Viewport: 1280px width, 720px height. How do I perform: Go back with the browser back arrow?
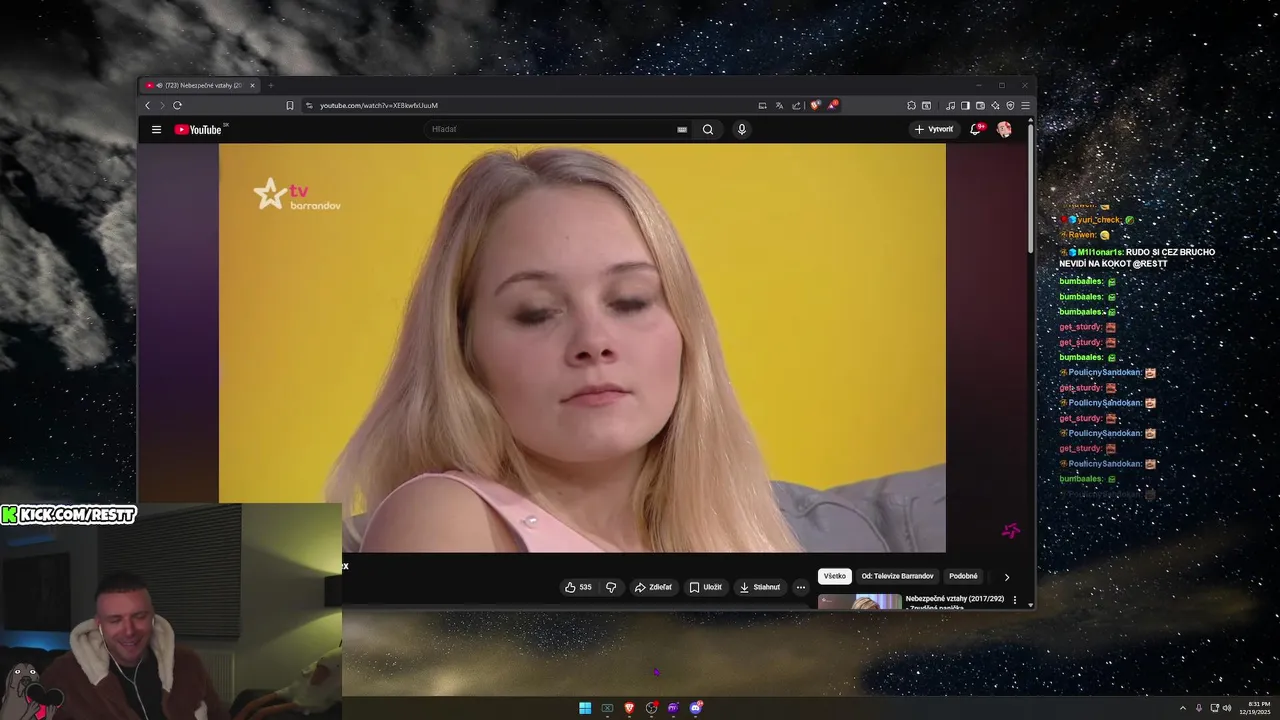click(x=148, y=105)
